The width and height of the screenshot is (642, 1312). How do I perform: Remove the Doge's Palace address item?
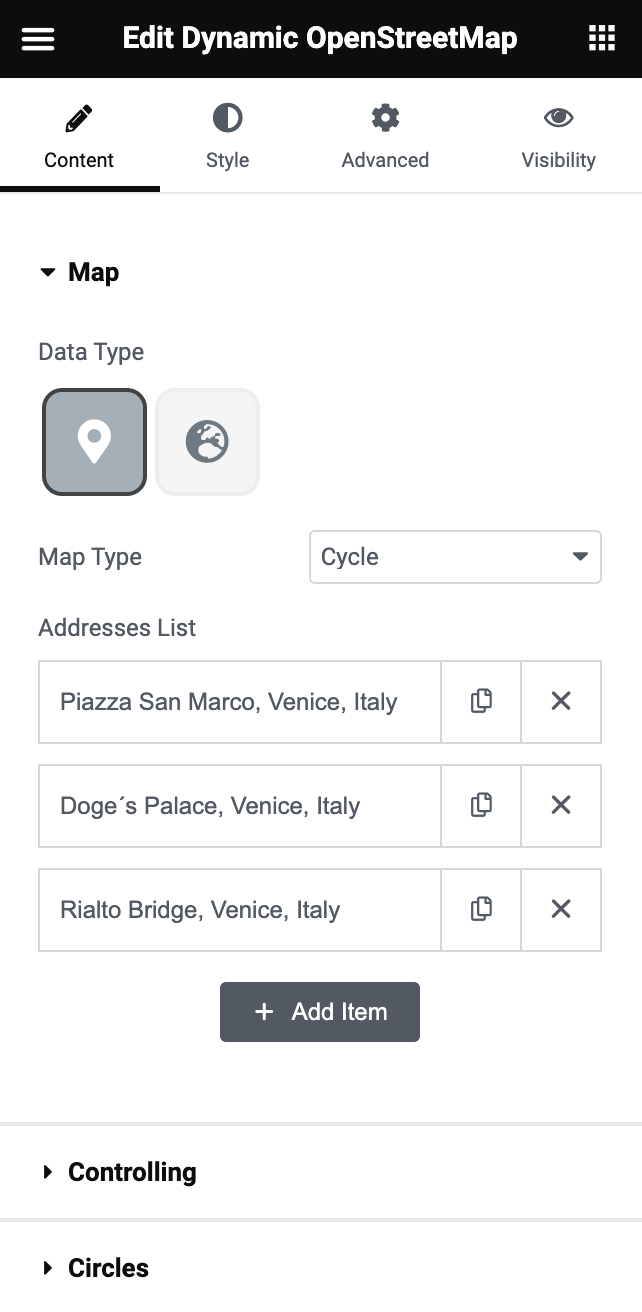click(x=561, y=805)
